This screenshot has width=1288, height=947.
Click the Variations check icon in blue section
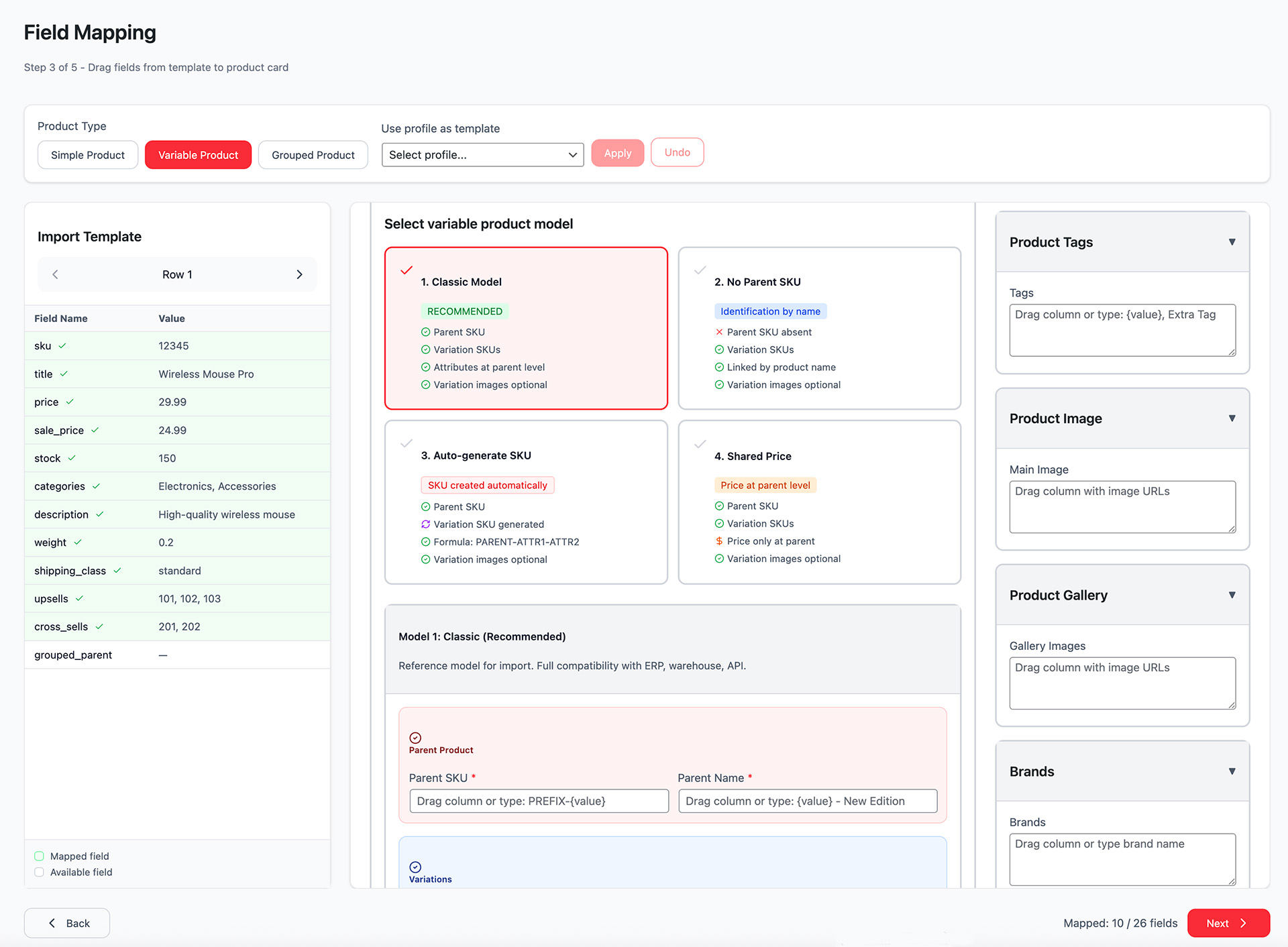pyautogui.click(x=416, y=865)
